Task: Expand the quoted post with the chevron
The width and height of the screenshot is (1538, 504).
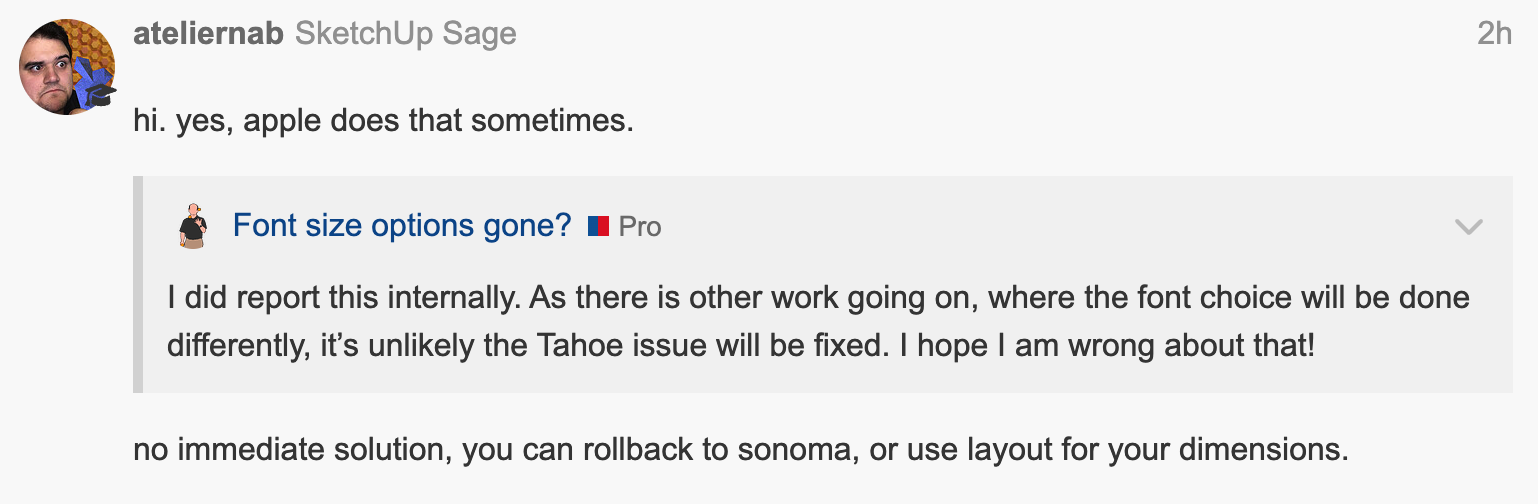Action: click(1468, 227)
